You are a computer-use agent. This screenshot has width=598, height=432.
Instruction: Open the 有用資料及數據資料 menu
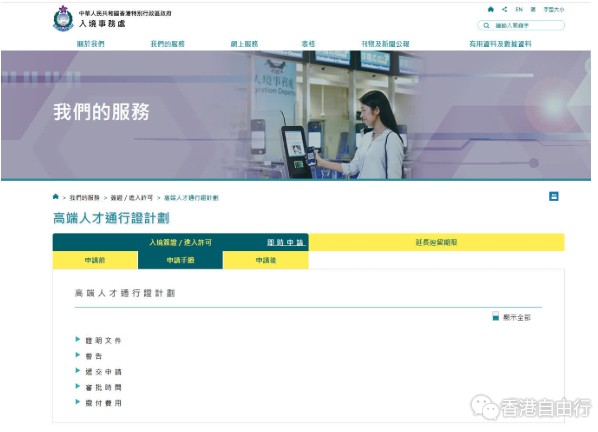tap(500, 44)
